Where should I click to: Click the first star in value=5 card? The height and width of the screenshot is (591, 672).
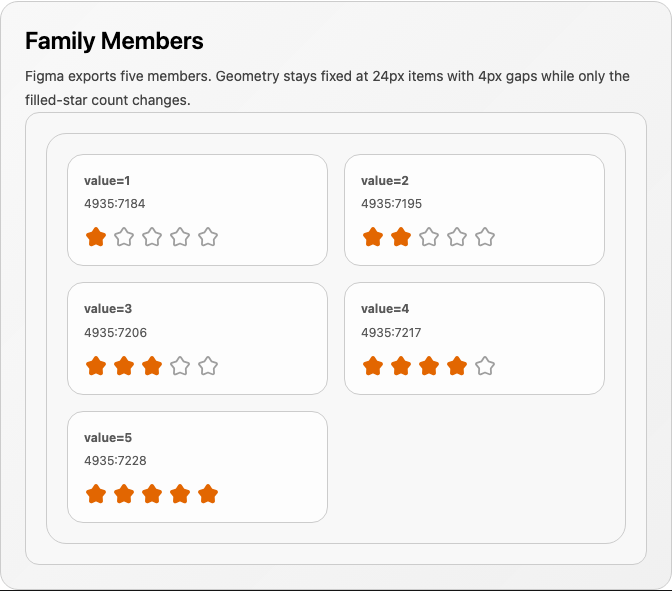pyautogui.click(x=96, y=494)
